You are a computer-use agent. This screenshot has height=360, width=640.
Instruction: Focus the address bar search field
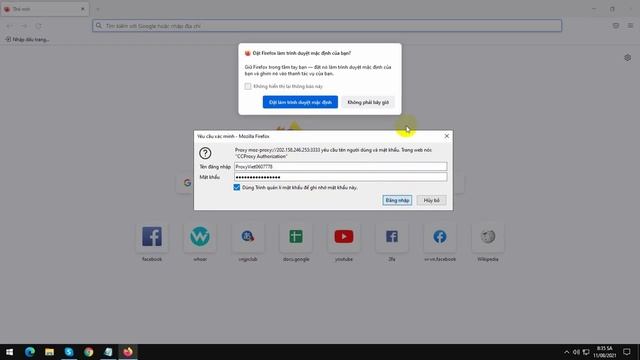pyautogui.click(x=327, y=26)
